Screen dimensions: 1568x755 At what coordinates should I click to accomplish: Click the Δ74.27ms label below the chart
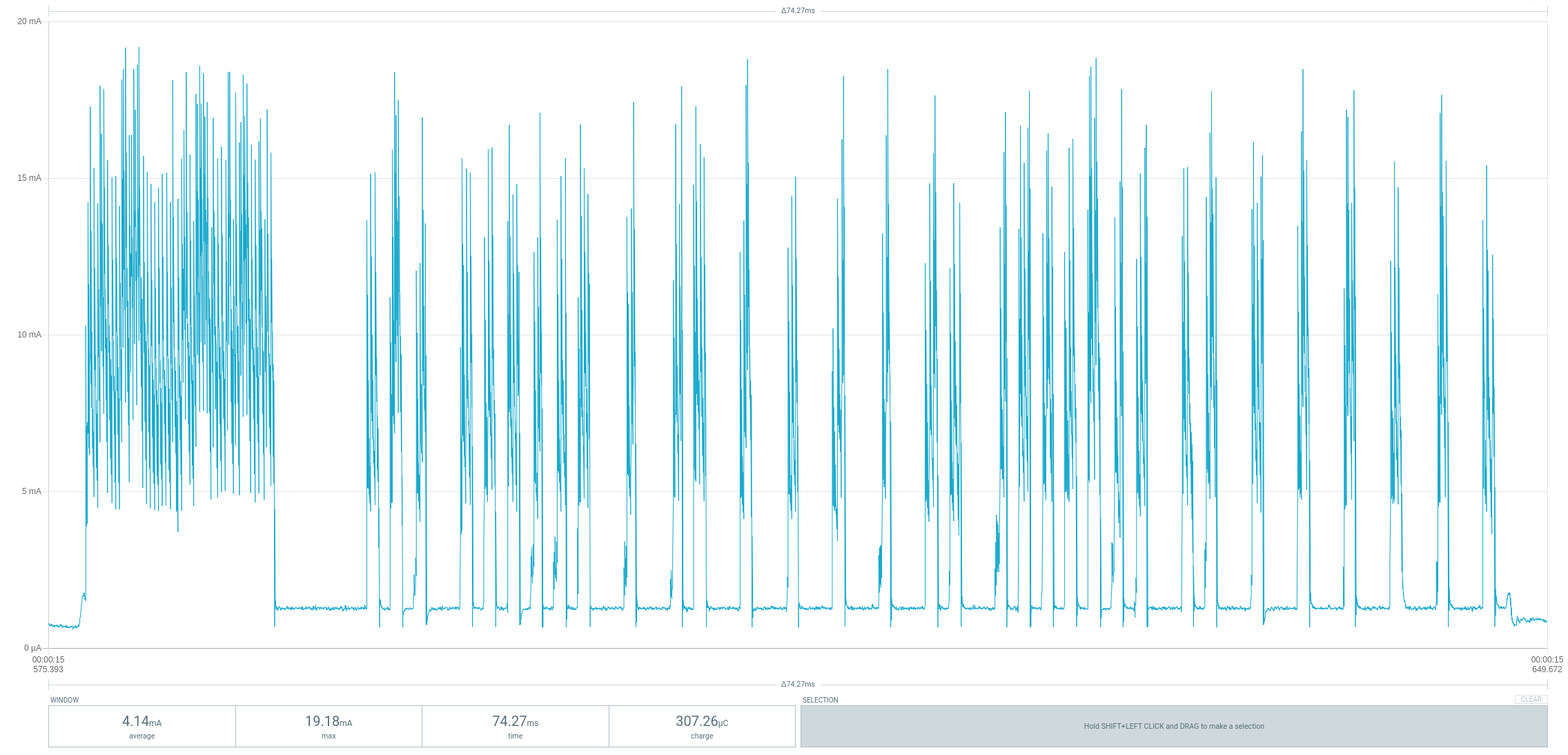pos(798,684)
